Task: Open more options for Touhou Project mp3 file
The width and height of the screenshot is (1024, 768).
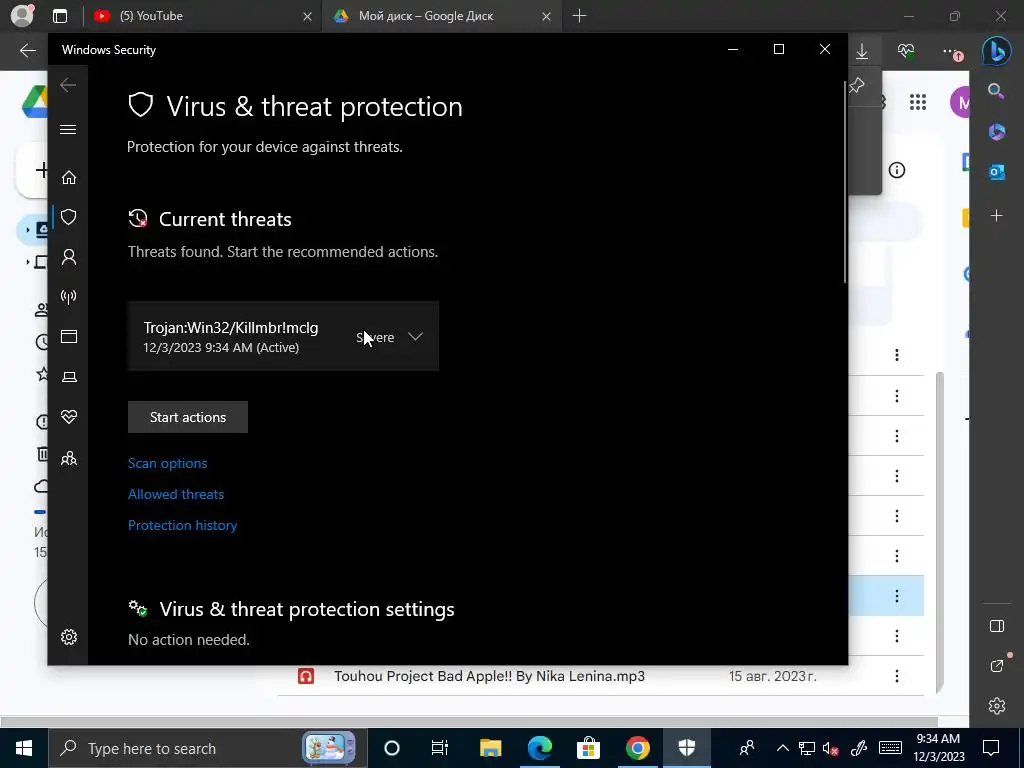Action: click(897, 676)
